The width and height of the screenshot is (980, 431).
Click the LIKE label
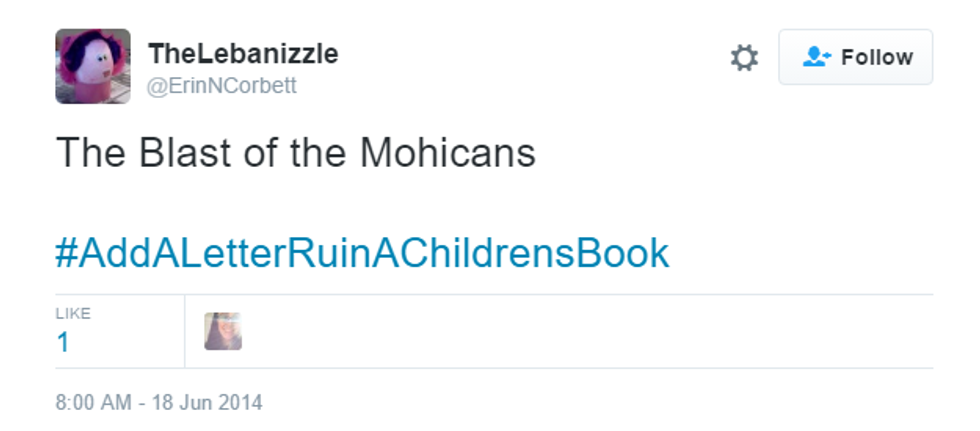pos(73,313)
